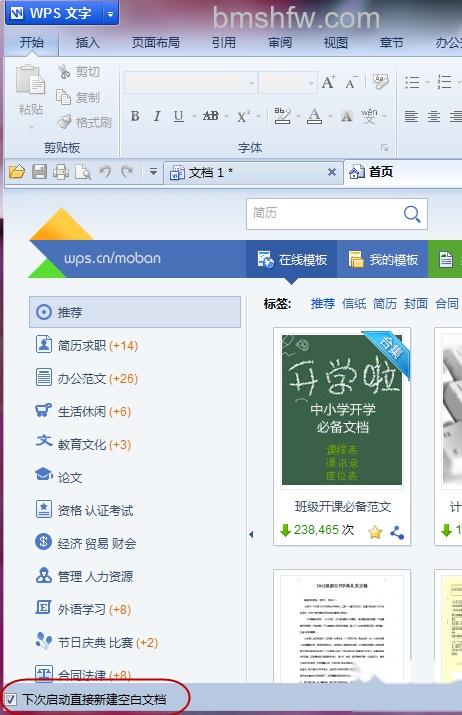Image resolution: width=462 pixels, height=715 pixels.
Task: Switch to the 审阅 ribbon tab
Action: [280, 42]
